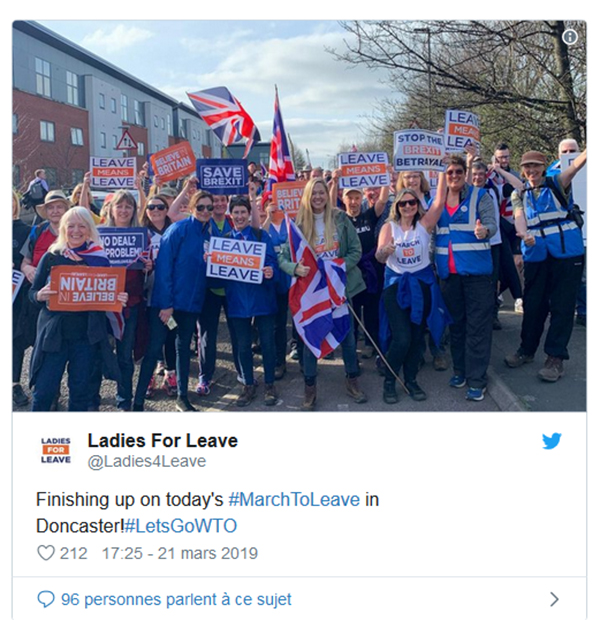Click the Stop the Brexit Betrayal placard
The height and width of the screenshot is (620, 600).
[x=419, y=150]
